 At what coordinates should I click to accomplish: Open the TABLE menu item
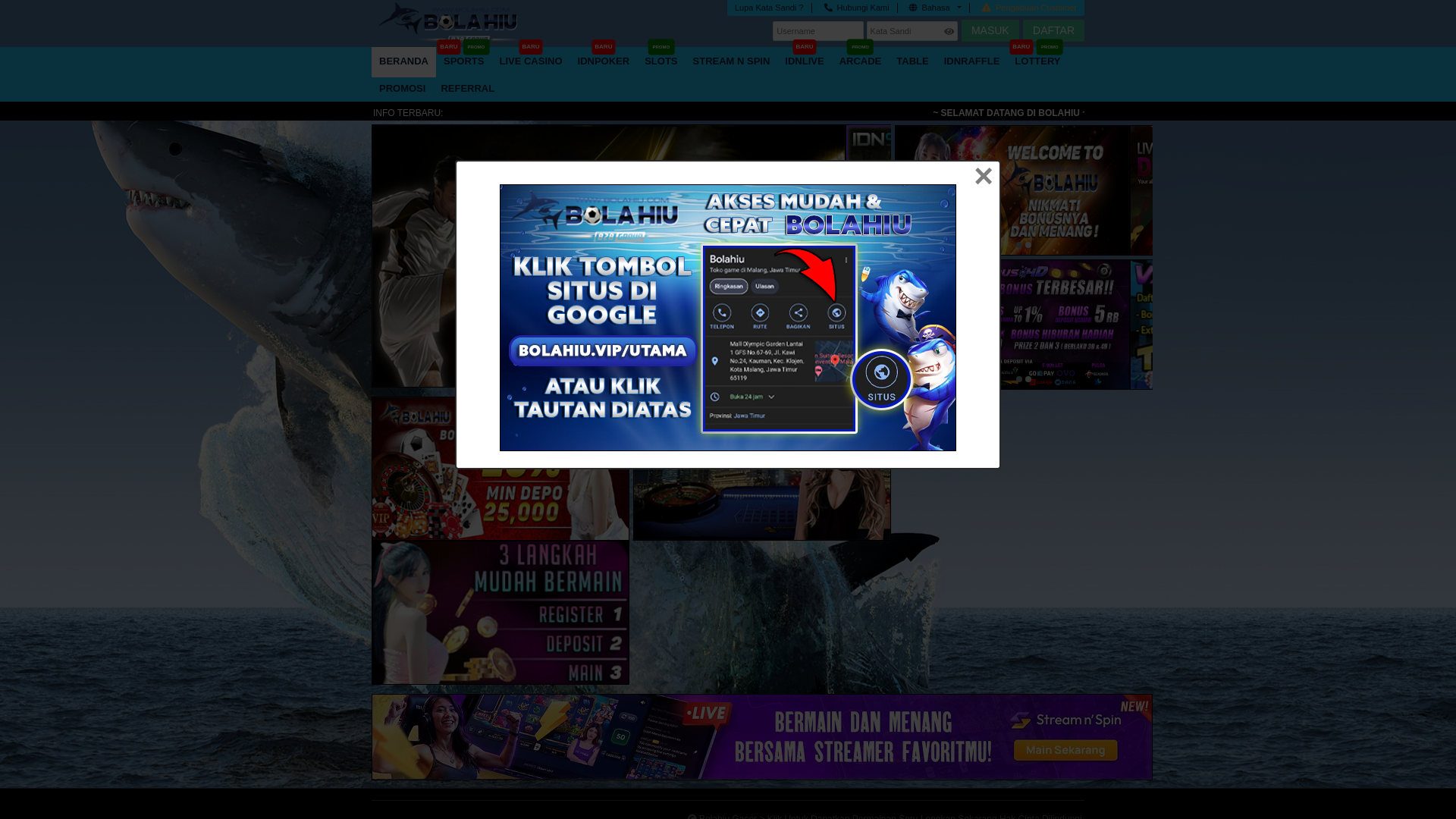[912, 61]
